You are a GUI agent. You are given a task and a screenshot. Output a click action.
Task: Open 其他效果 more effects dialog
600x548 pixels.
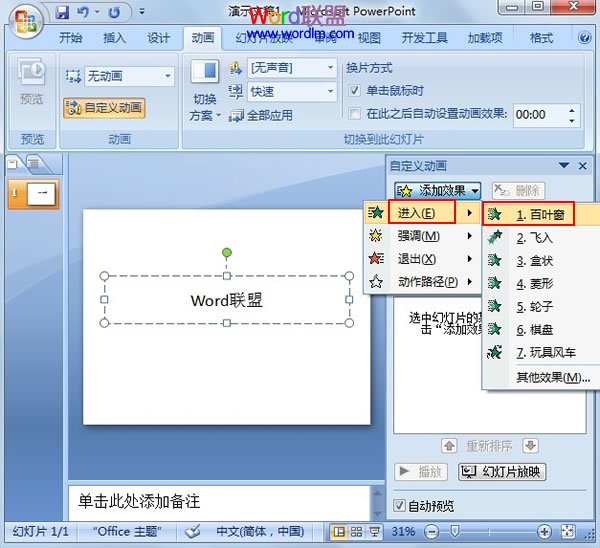pyautogui.click(x=553, y=377)
